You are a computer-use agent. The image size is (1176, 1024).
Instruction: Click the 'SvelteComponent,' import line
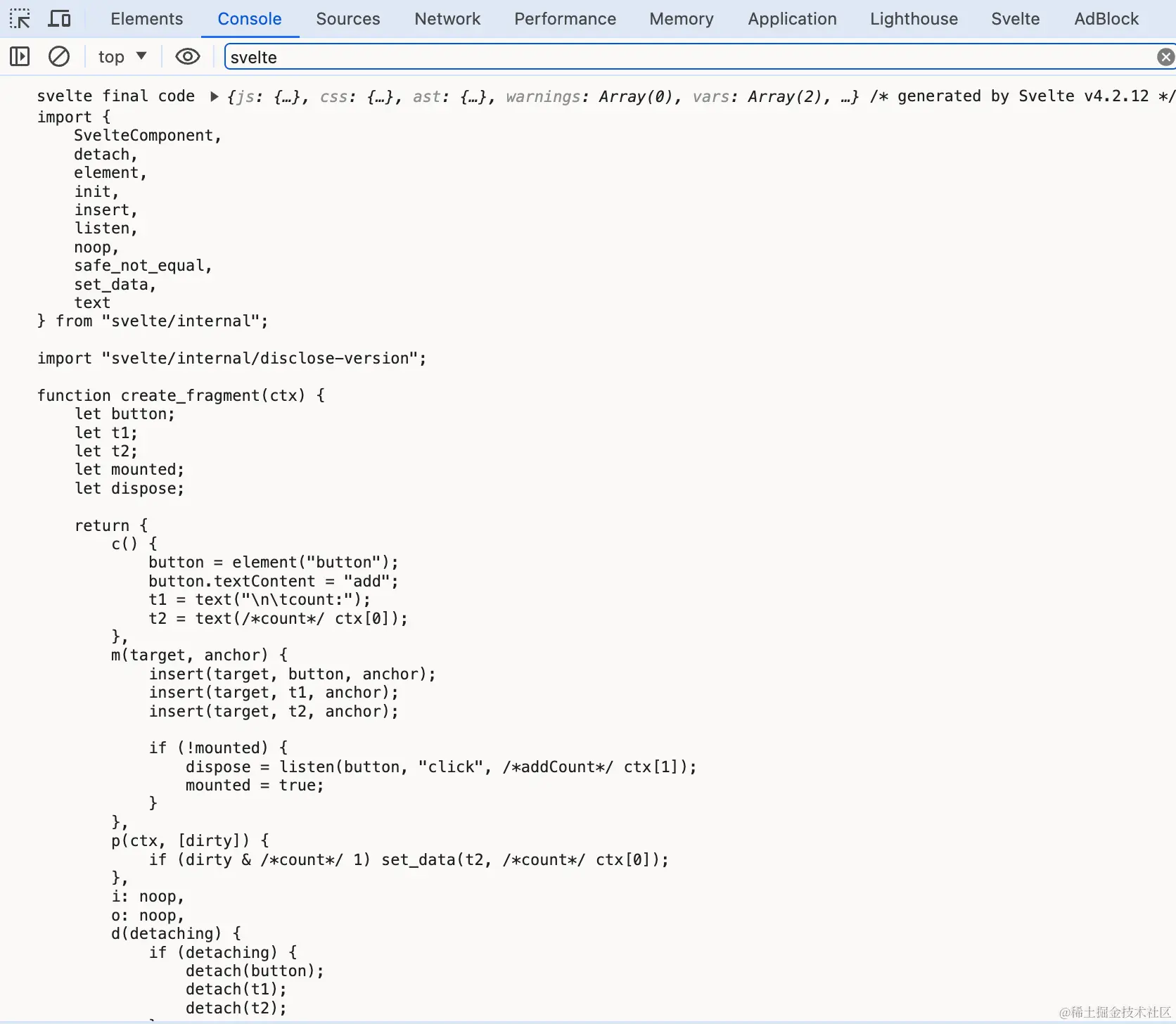click(148, 135)
